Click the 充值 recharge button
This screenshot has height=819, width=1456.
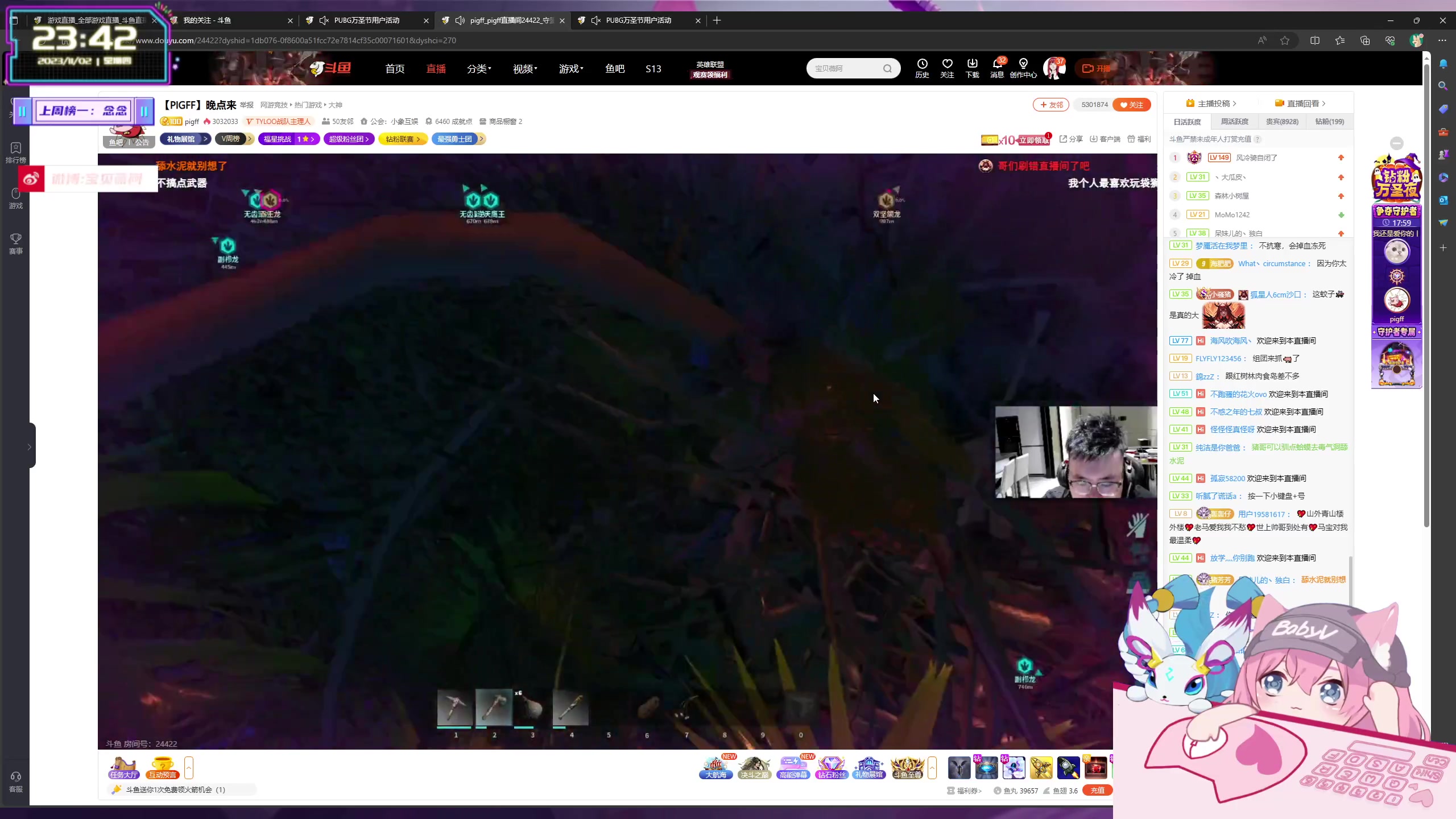(1098, 790)
